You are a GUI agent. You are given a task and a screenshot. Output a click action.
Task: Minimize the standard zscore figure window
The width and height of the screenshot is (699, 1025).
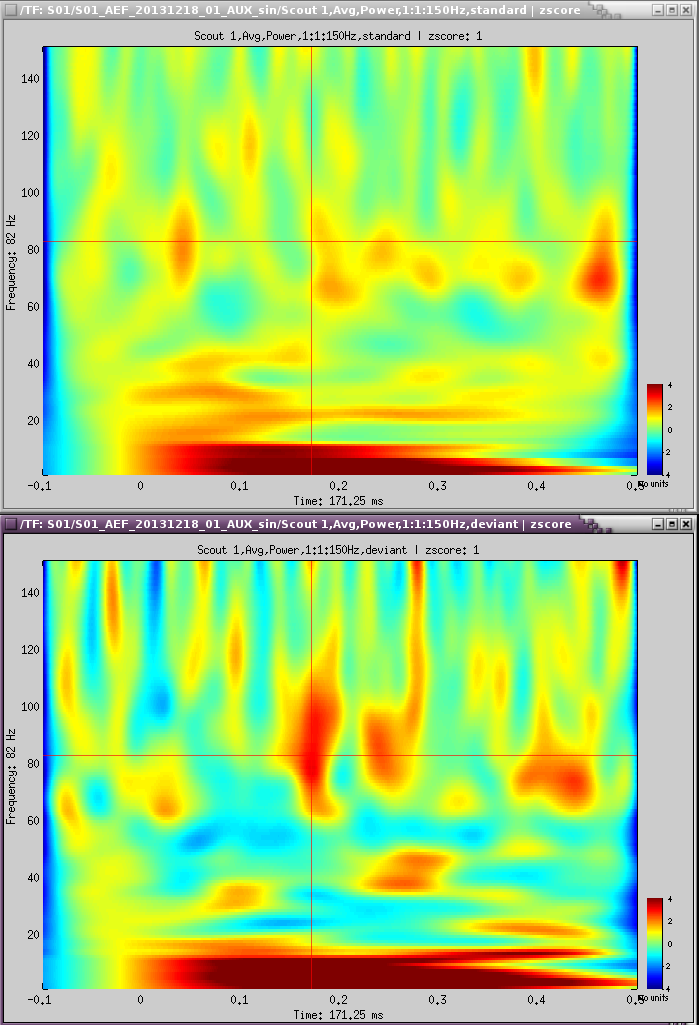click(656, 9)
